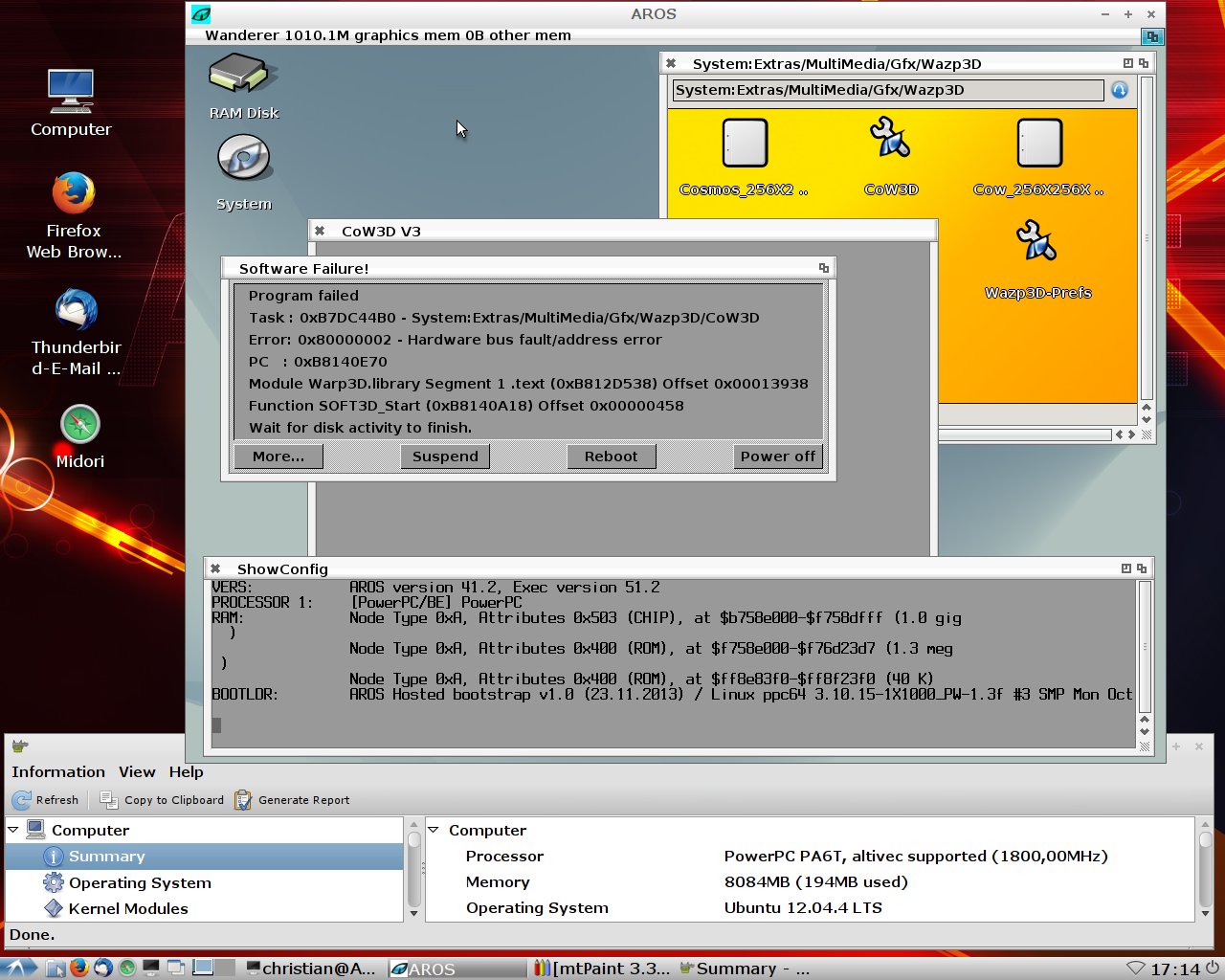Select the Cow_256X256X file icon
1225x980 pixels.
pyautogui.click(x=1038, y=144)
